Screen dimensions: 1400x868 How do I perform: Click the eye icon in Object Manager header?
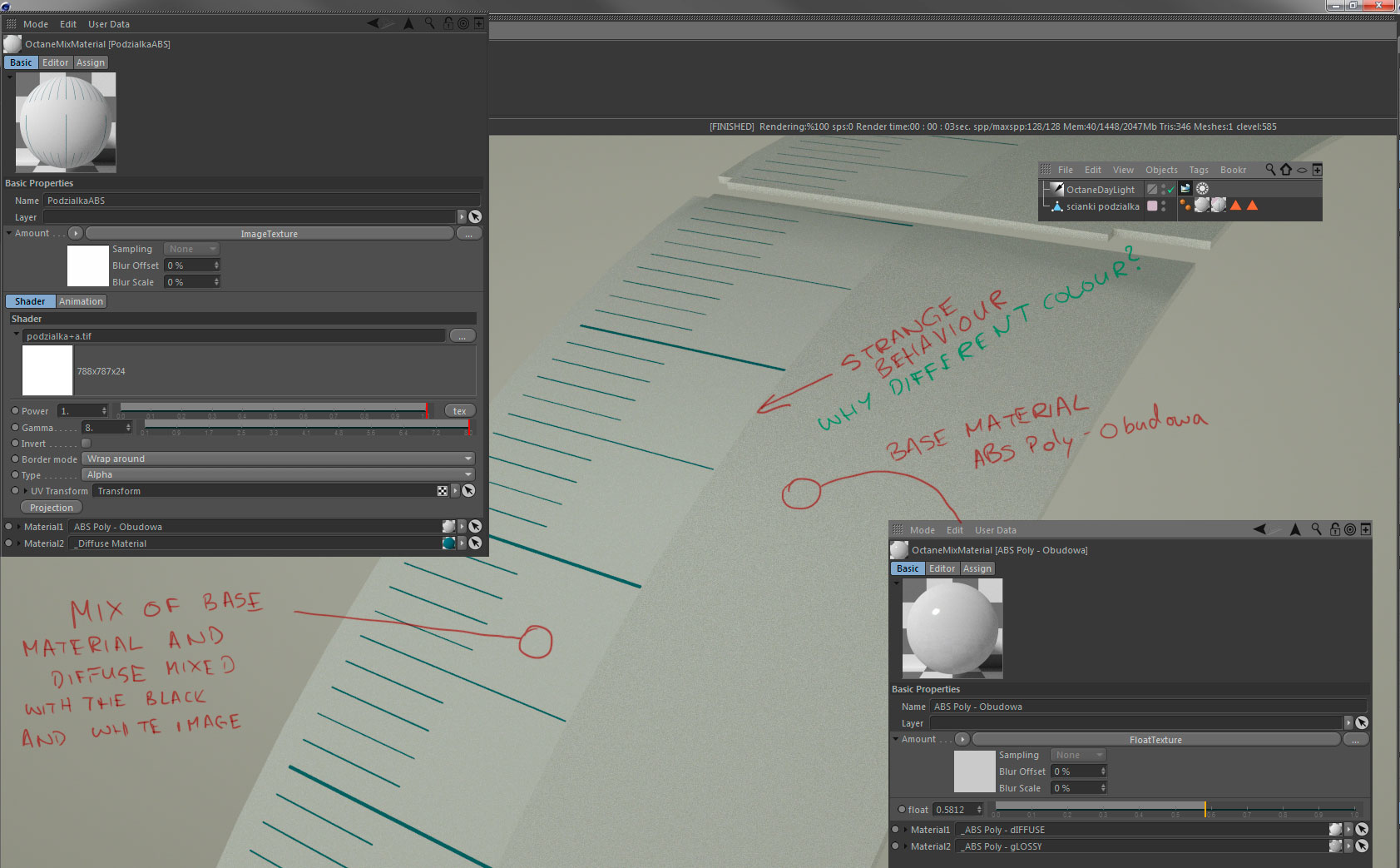[x=1302, y=170]
